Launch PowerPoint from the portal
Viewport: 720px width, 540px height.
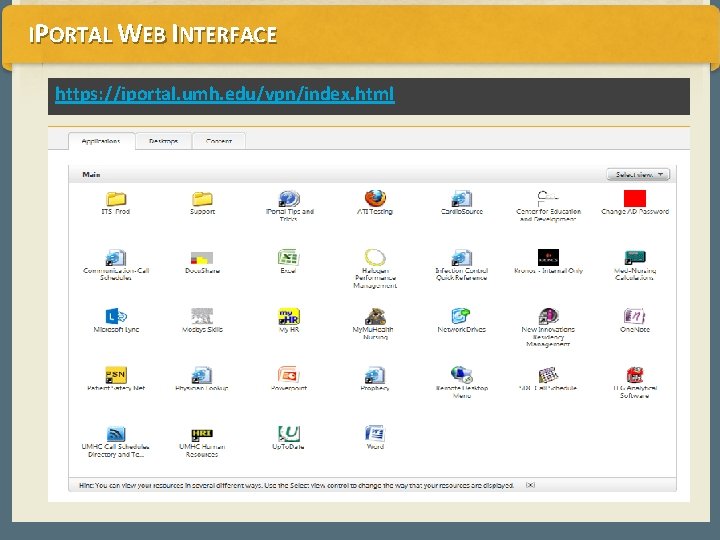click(289, 375)
